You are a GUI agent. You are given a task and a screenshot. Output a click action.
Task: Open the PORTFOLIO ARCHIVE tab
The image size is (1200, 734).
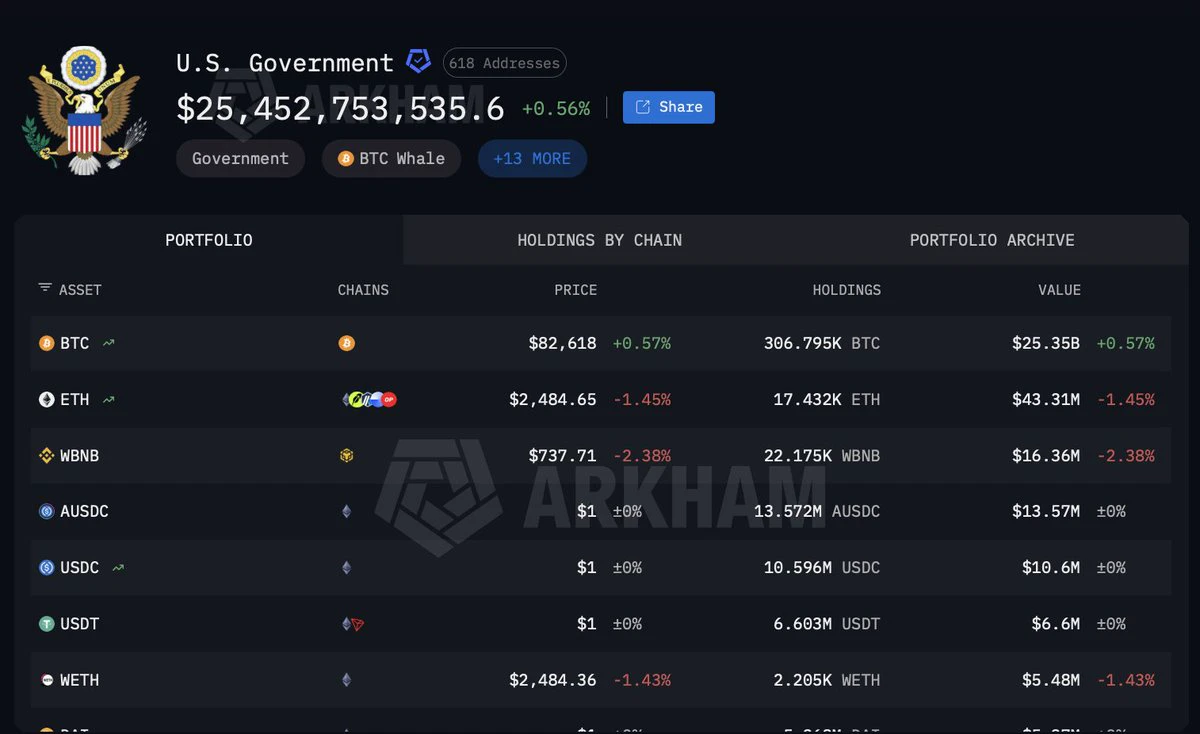(992, 240)
